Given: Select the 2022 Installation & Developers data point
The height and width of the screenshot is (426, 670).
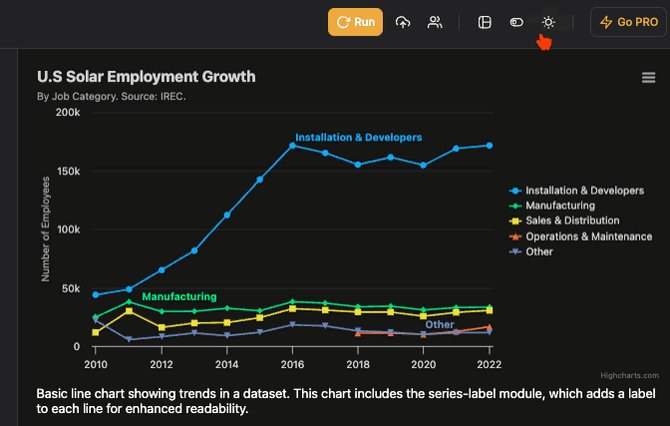Looking at the screenshot, I should [489, 146].
